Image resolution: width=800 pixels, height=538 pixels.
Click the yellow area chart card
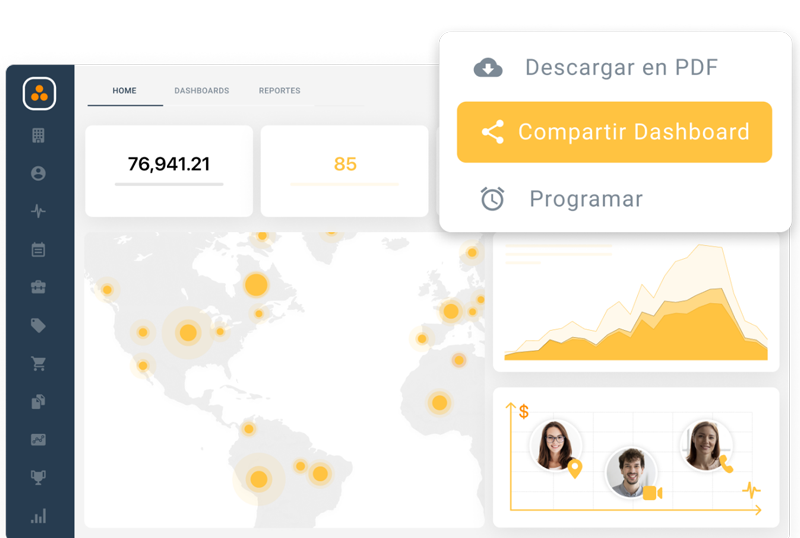636,302
